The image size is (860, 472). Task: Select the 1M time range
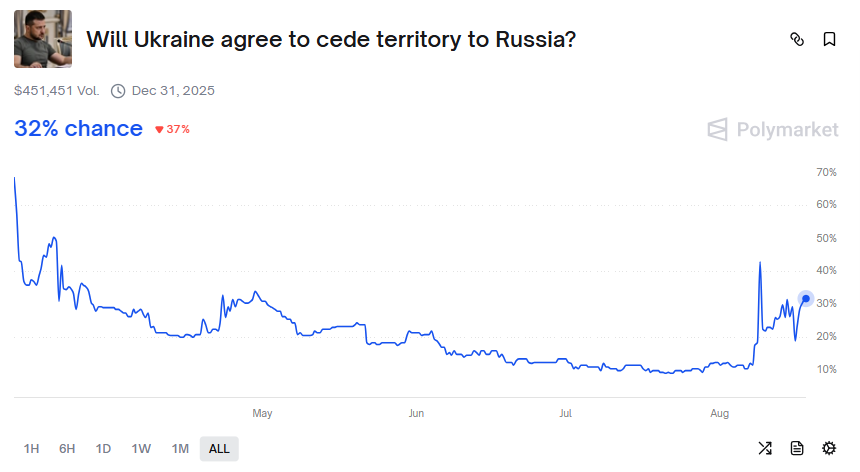pos(180,449)
